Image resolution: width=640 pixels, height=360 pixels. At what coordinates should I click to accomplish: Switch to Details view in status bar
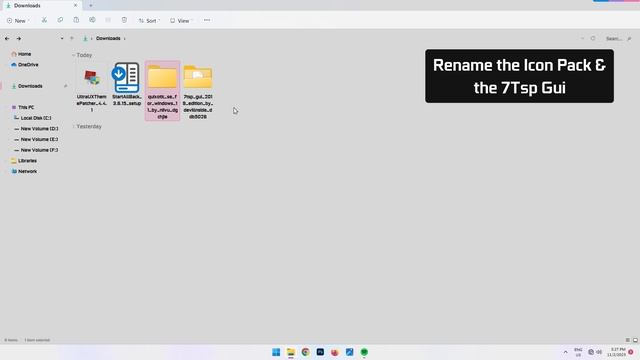[628, 340]
